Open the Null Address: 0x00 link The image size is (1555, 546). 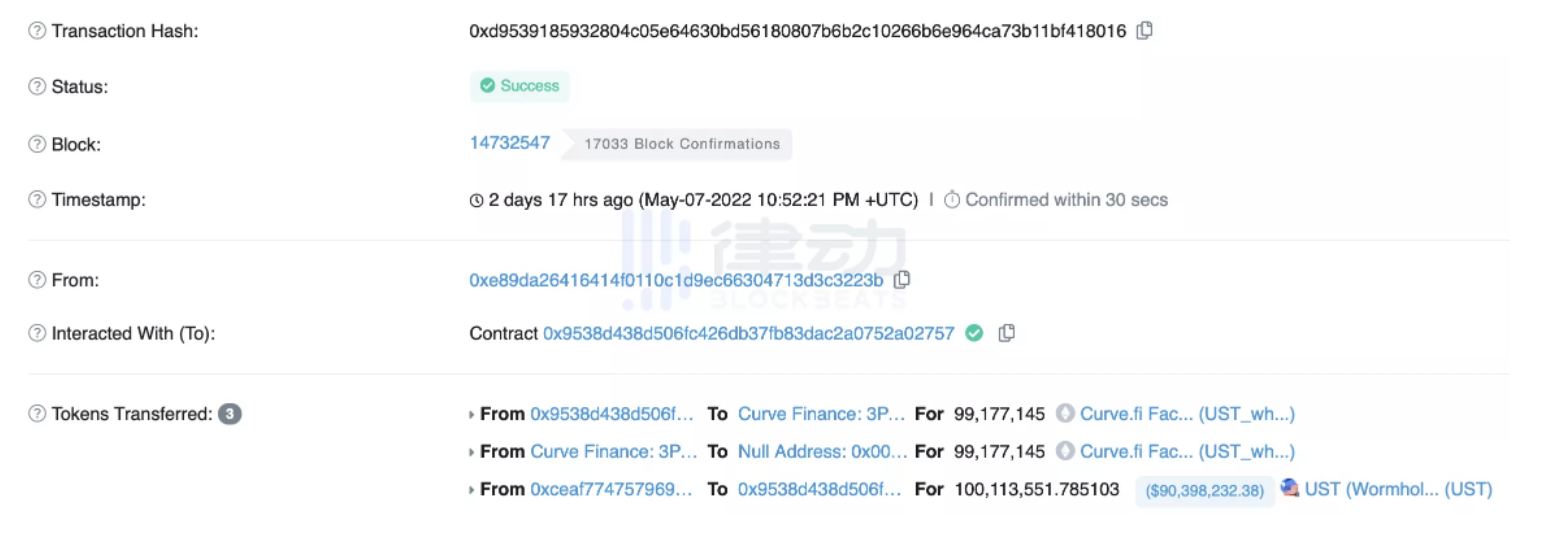[822, 452]
